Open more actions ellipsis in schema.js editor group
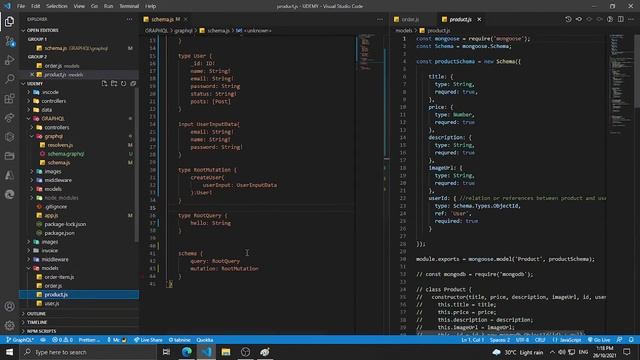 pos(380,19)
